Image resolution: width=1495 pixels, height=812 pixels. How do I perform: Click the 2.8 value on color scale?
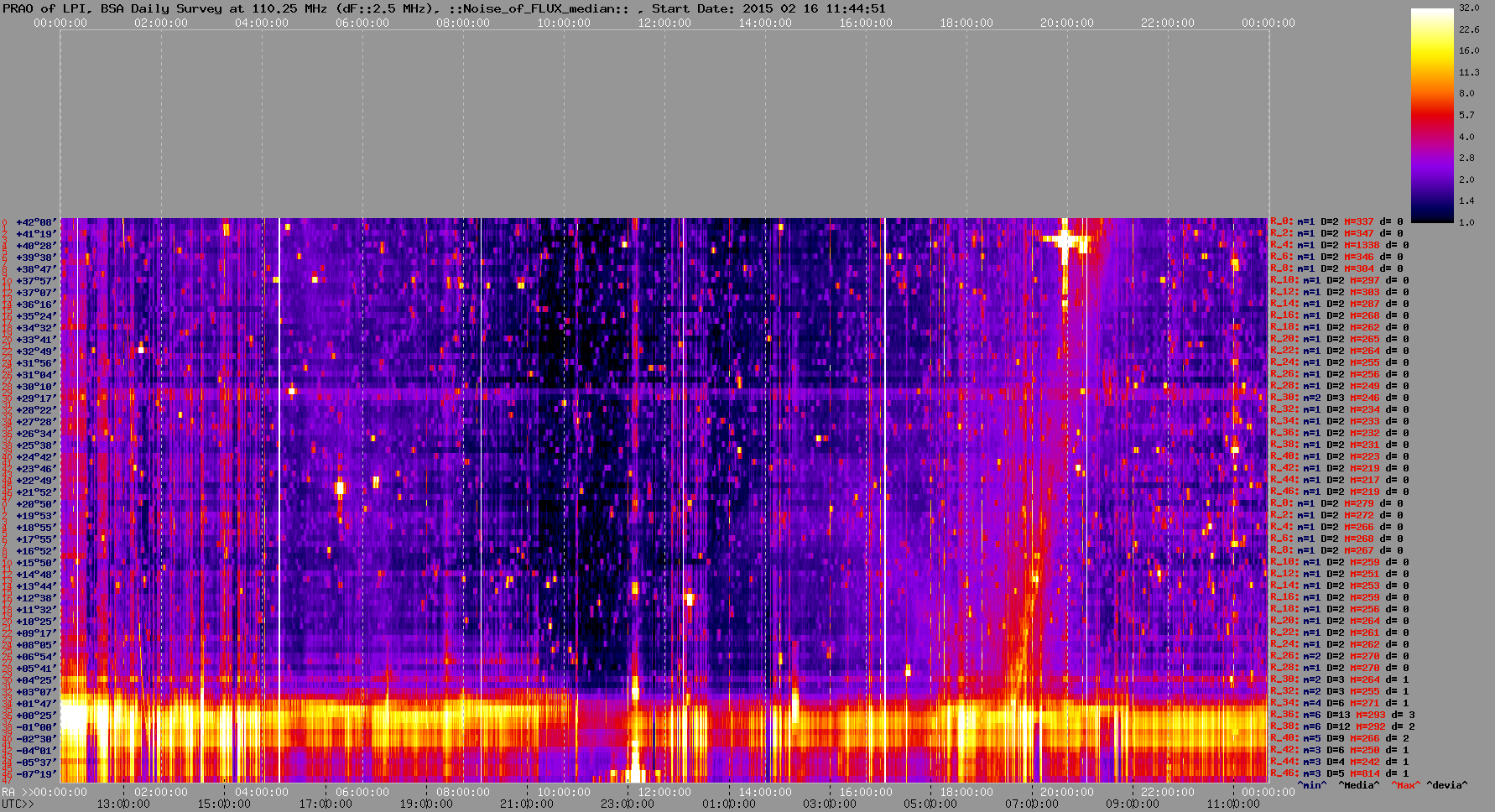(1466, 158)
